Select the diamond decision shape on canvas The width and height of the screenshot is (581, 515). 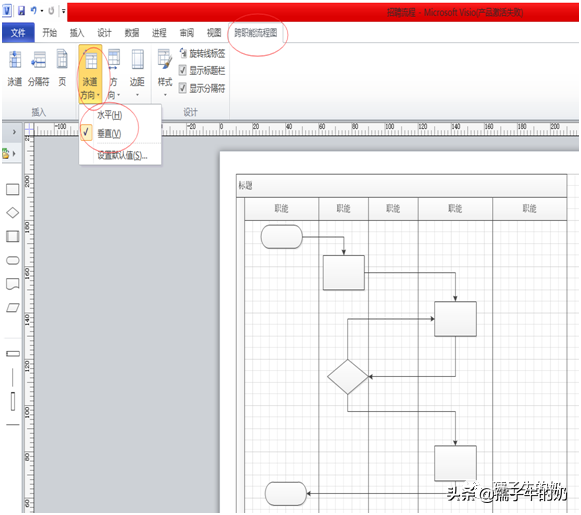pos(348,377)
